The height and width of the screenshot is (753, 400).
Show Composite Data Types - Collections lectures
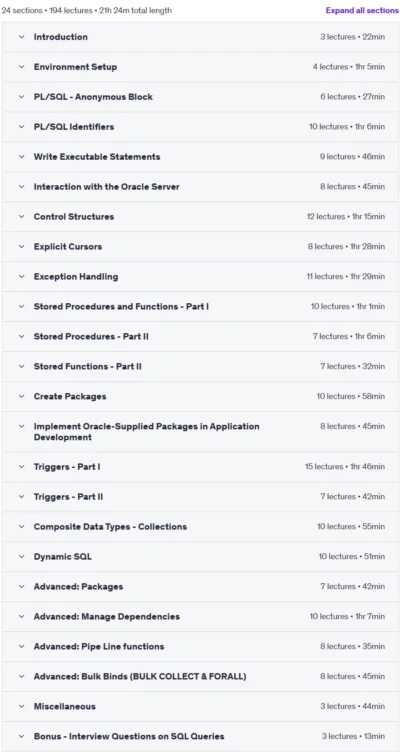click(x=200, y=526)
